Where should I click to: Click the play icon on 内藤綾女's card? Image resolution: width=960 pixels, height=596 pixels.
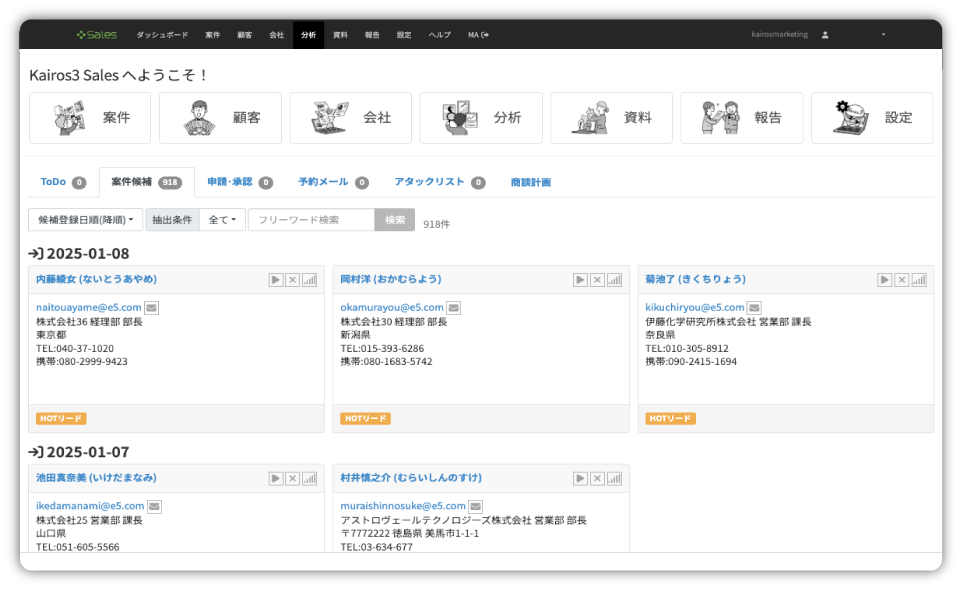[x=275, y=280]
